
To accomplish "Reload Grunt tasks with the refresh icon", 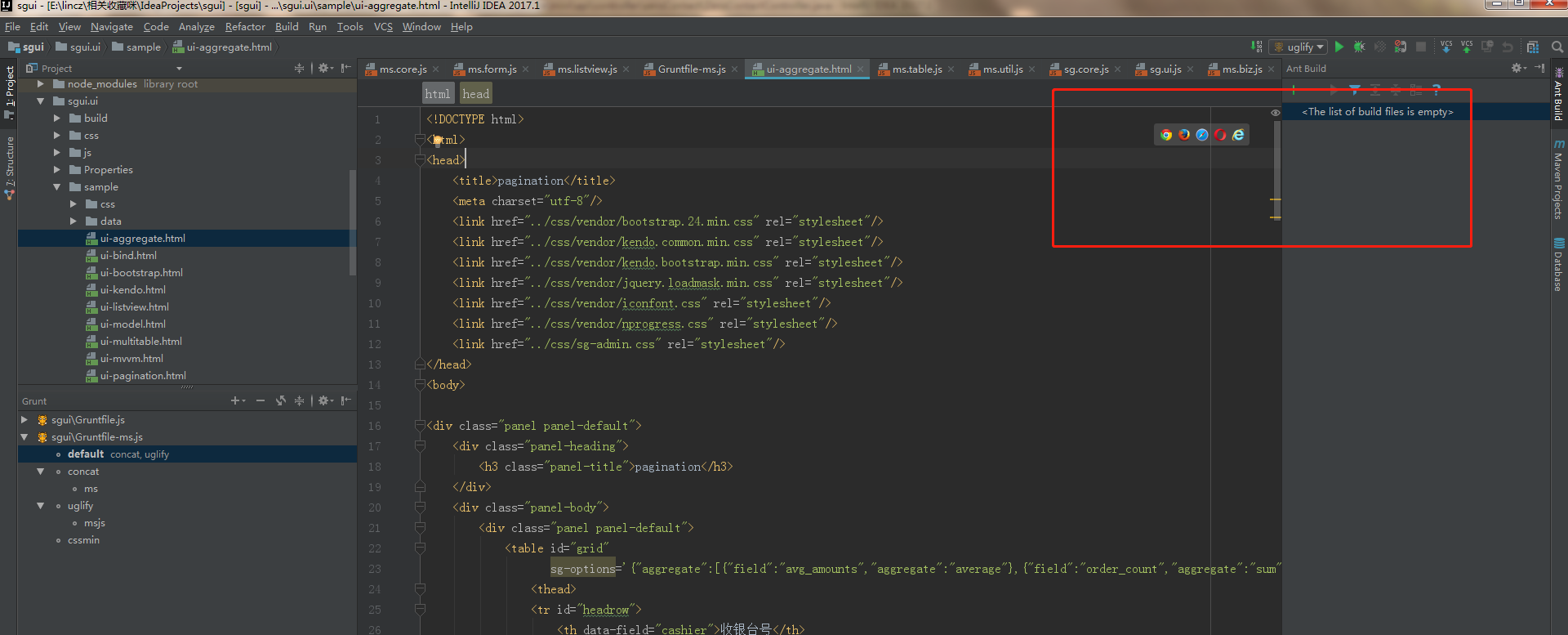I will click(x=280, y=400).
